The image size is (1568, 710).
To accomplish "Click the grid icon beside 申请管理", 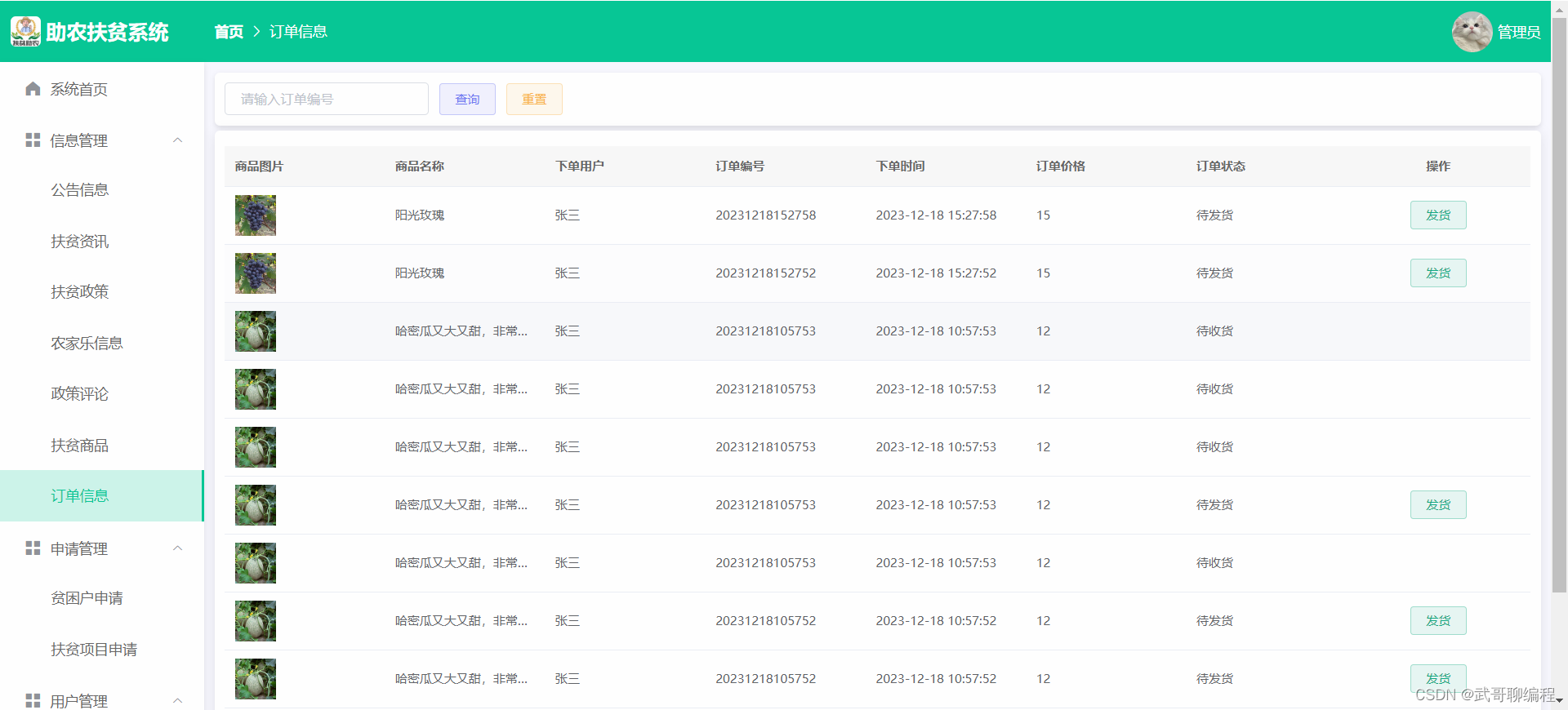I will click(33, 548).
